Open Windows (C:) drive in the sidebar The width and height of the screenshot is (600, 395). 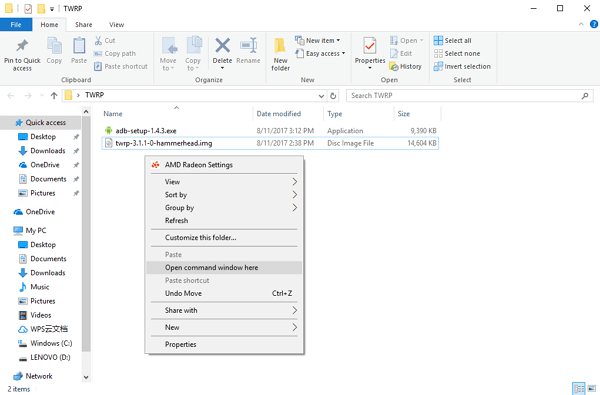click(x=45, y=343)
